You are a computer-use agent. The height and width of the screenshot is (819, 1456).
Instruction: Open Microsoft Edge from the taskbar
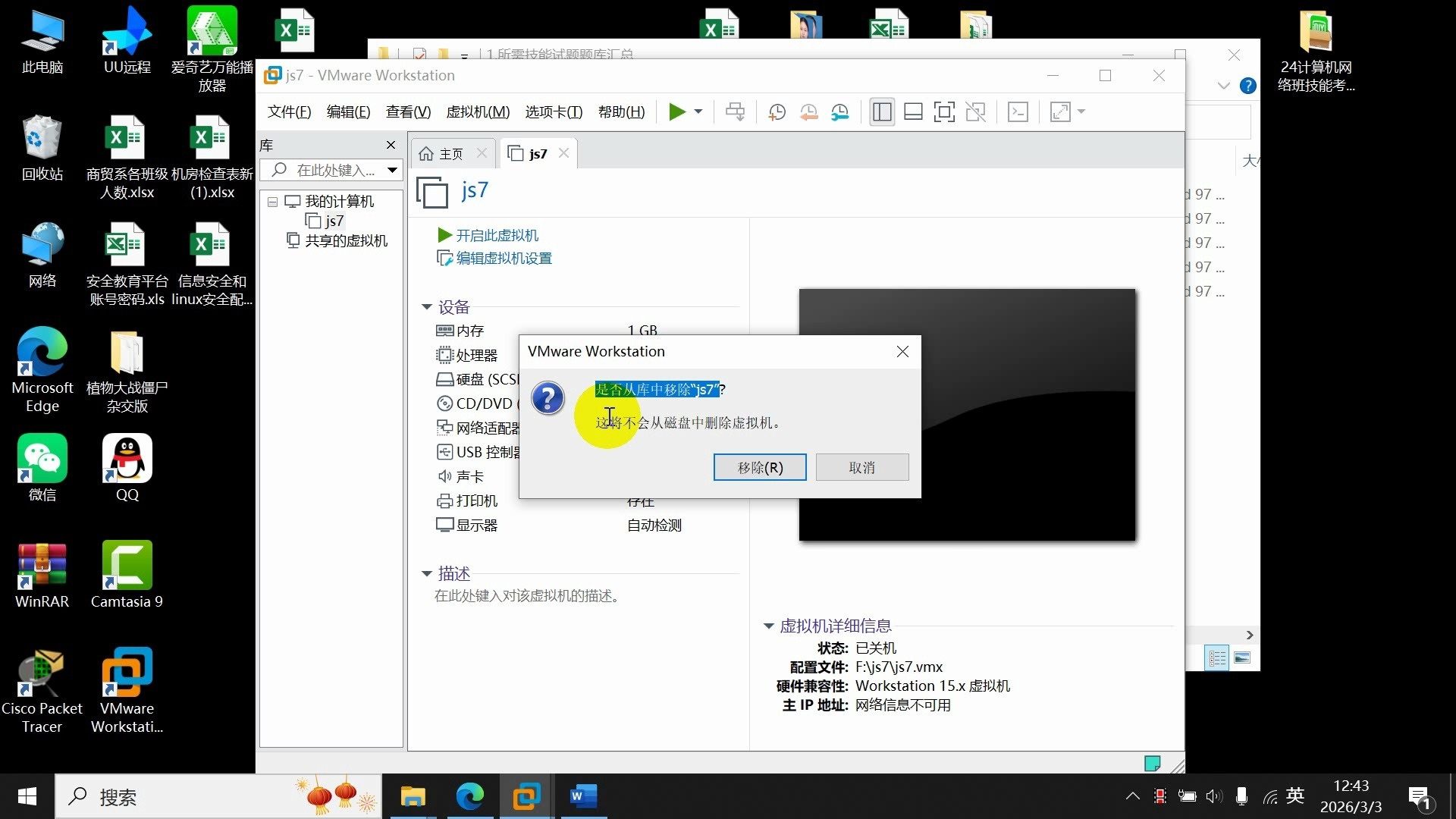tap(469, 796)
